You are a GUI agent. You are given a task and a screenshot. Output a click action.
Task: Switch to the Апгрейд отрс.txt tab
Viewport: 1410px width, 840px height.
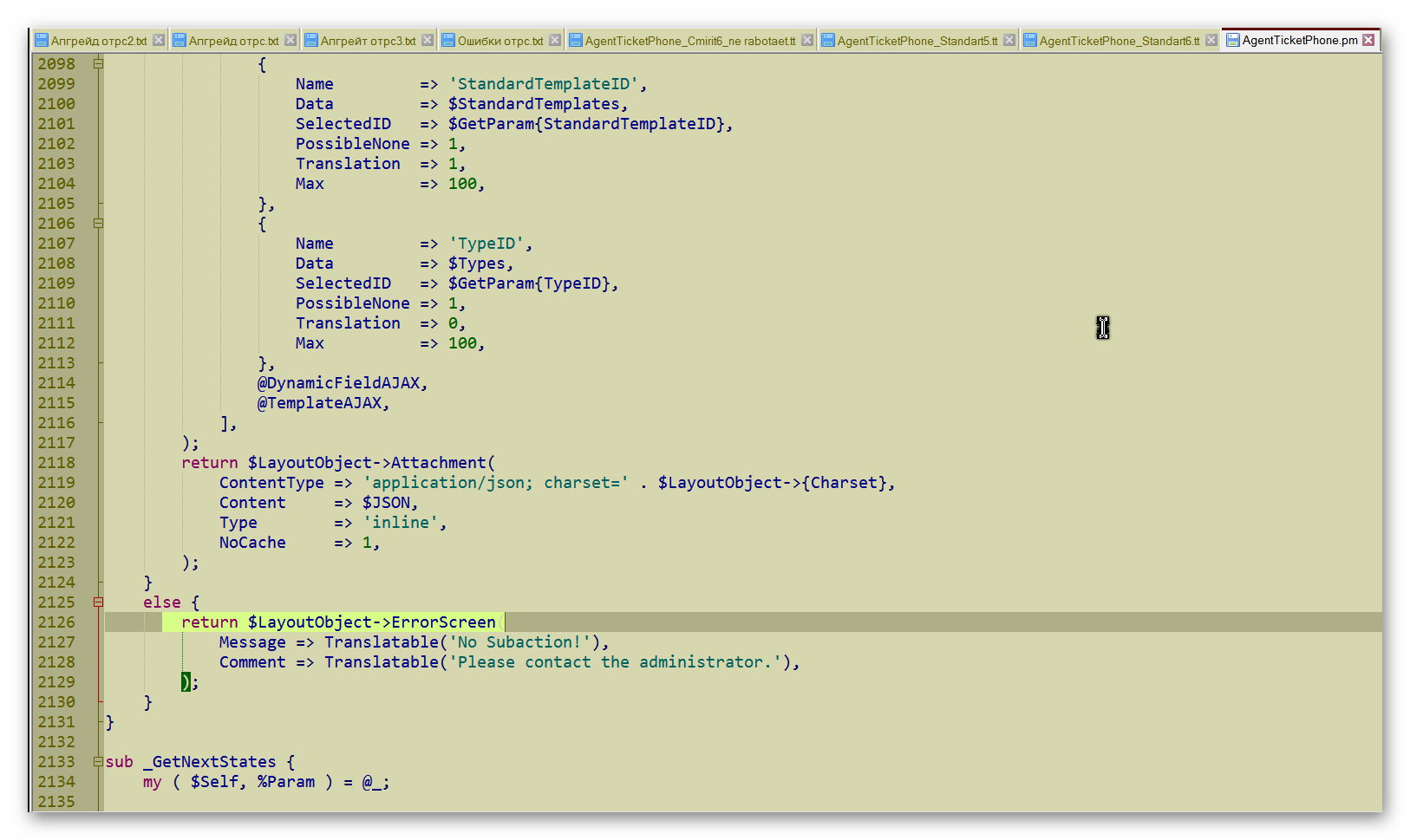coord(234,41)
